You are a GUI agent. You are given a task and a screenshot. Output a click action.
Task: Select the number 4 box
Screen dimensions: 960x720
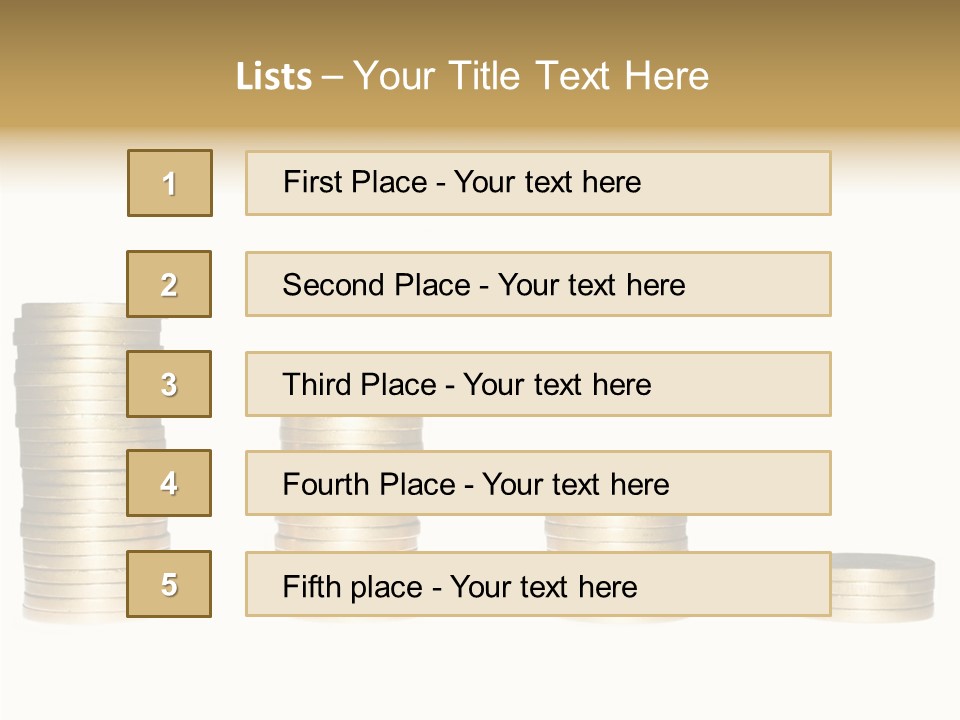click(x=169, y=483)
